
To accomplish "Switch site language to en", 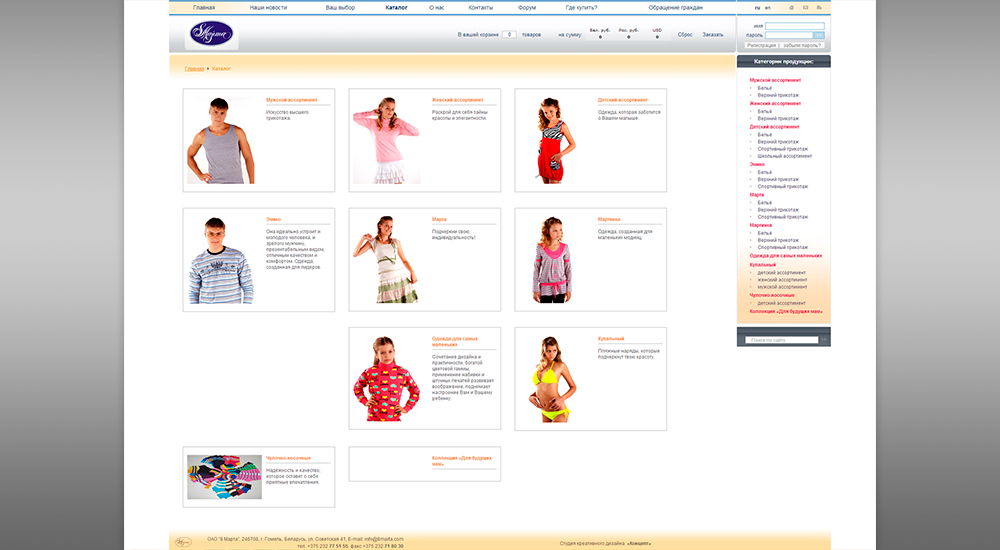I will click(x=768, y=7).
